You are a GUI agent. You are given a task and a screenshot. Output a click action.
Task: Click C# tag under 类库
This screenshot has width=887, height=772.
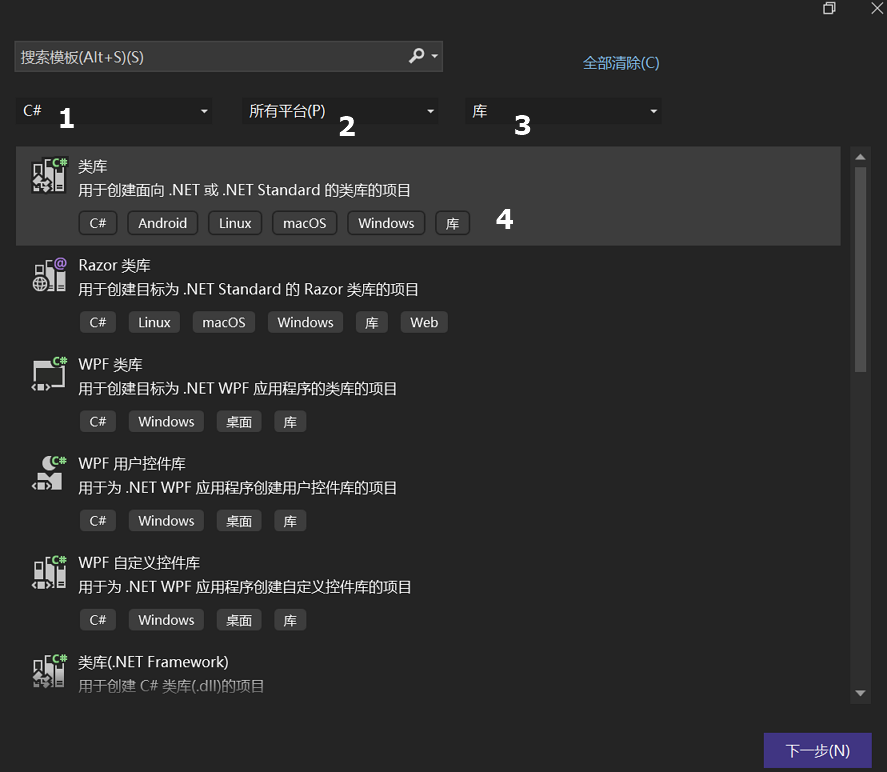click(98, 223)
